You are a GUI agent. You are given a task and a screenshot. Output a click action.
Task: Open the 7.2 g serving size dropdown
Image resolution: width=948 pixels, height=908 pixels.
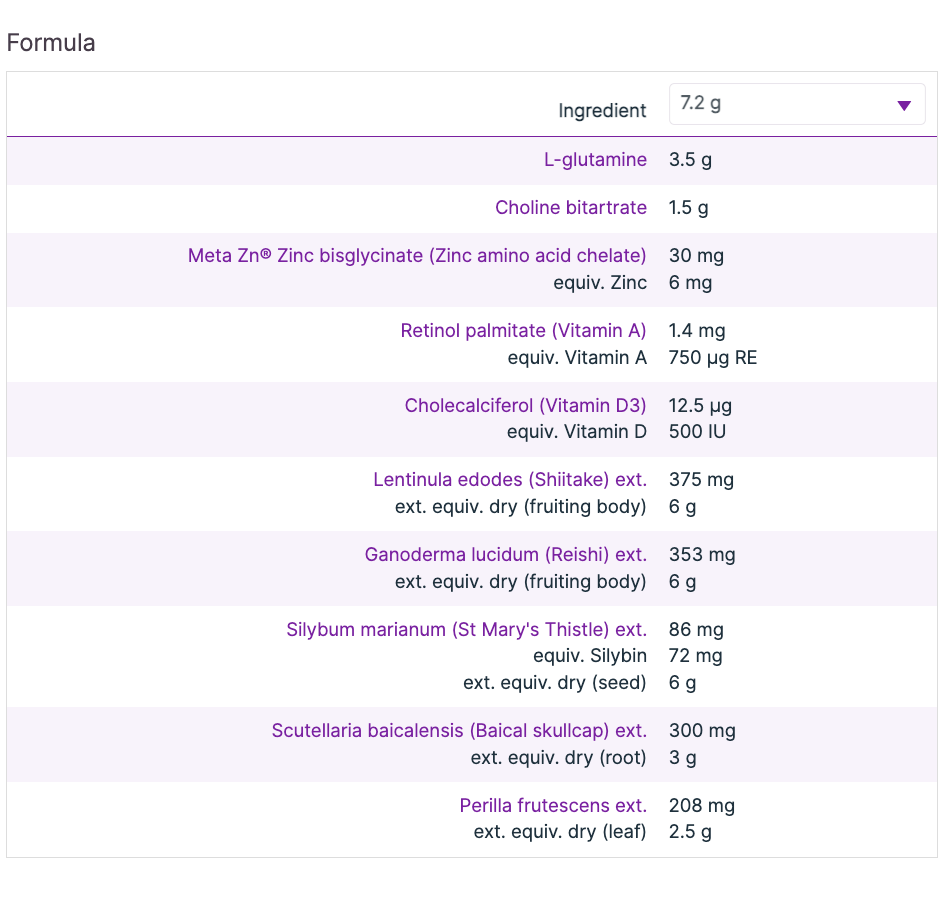[796, 104]
